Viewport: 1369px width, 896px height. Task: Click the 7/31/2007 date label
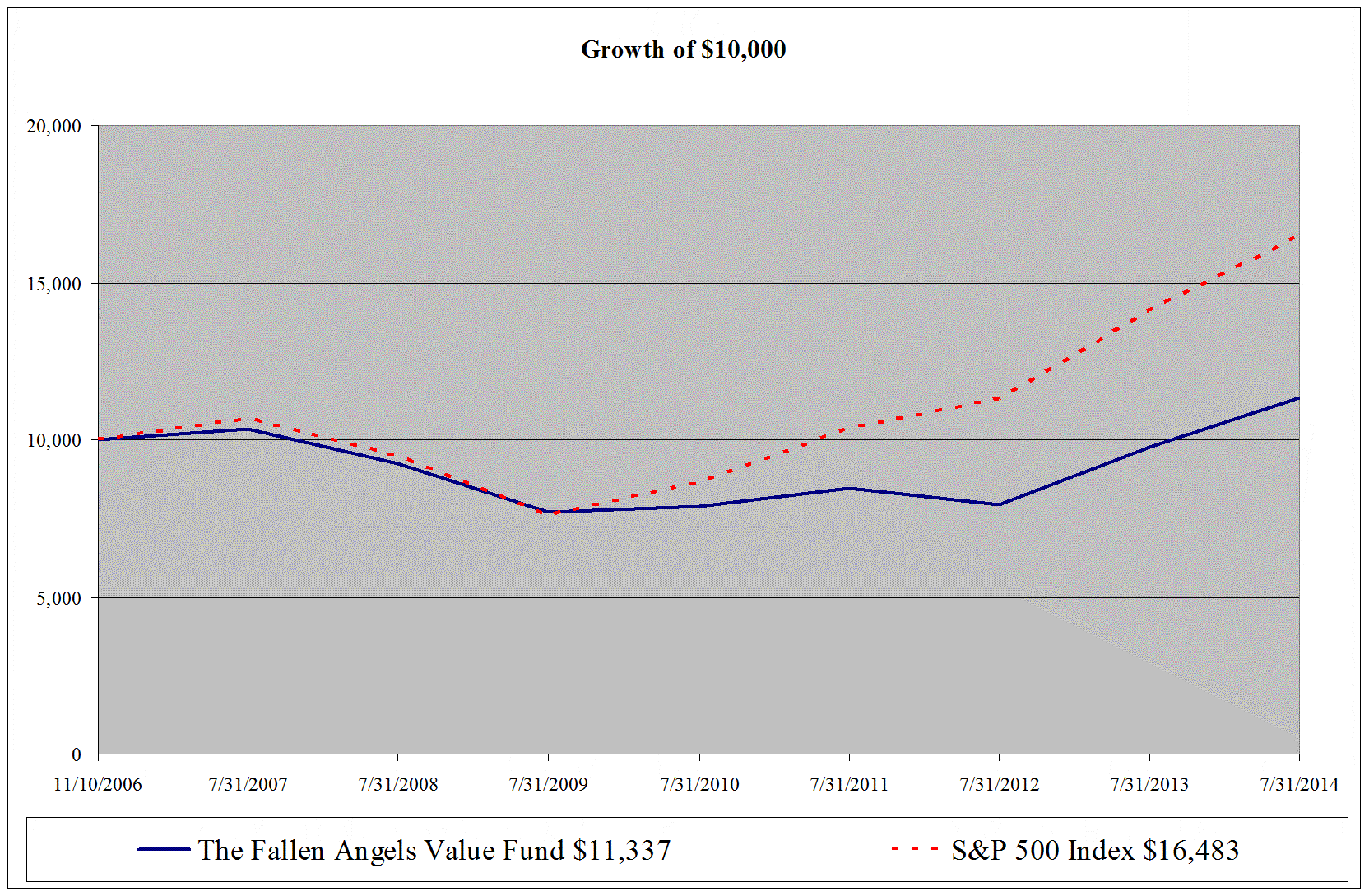point(248,784)
